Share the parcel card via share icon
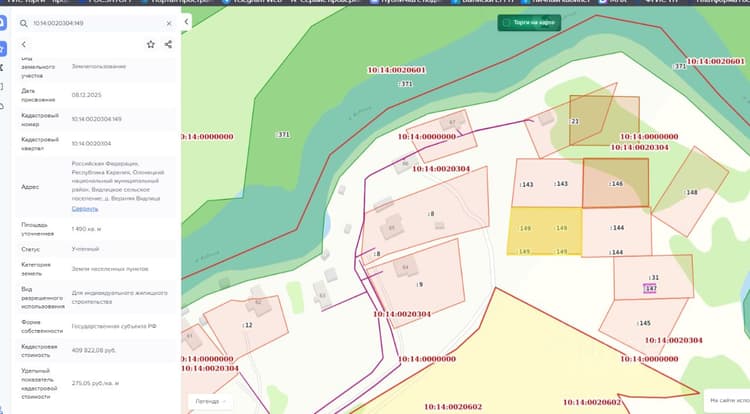750x414 pixels. [168, 44]
